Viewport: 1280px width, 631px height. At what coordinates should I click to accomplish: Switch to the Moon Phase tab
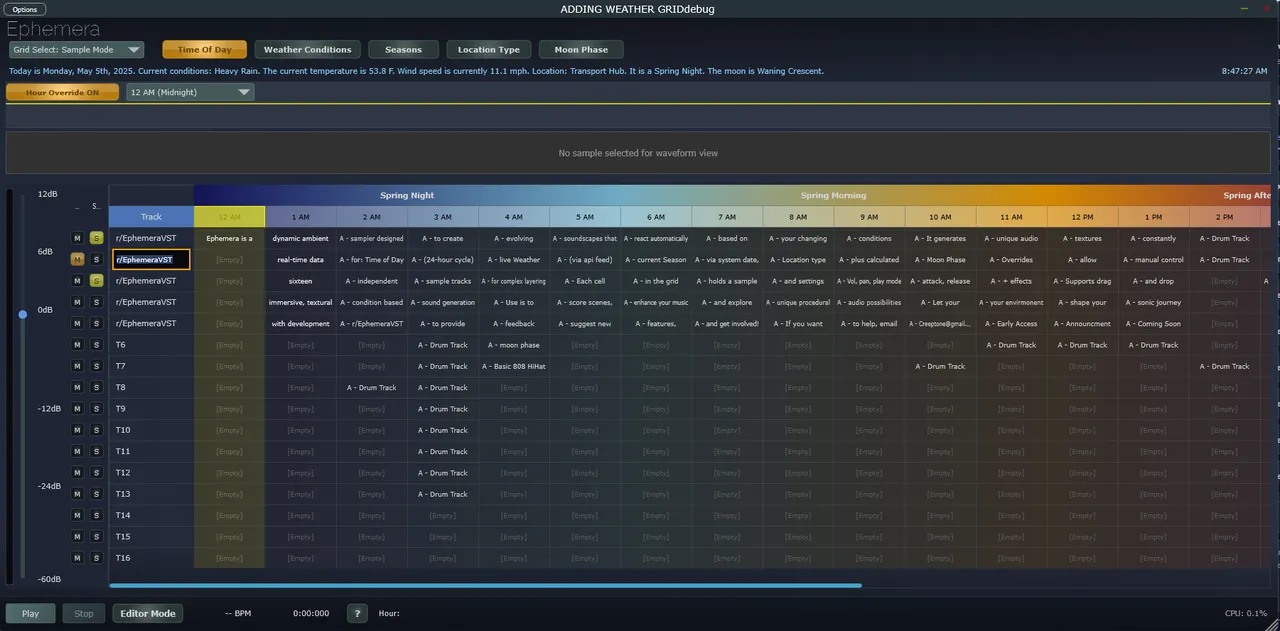point(581,50)
